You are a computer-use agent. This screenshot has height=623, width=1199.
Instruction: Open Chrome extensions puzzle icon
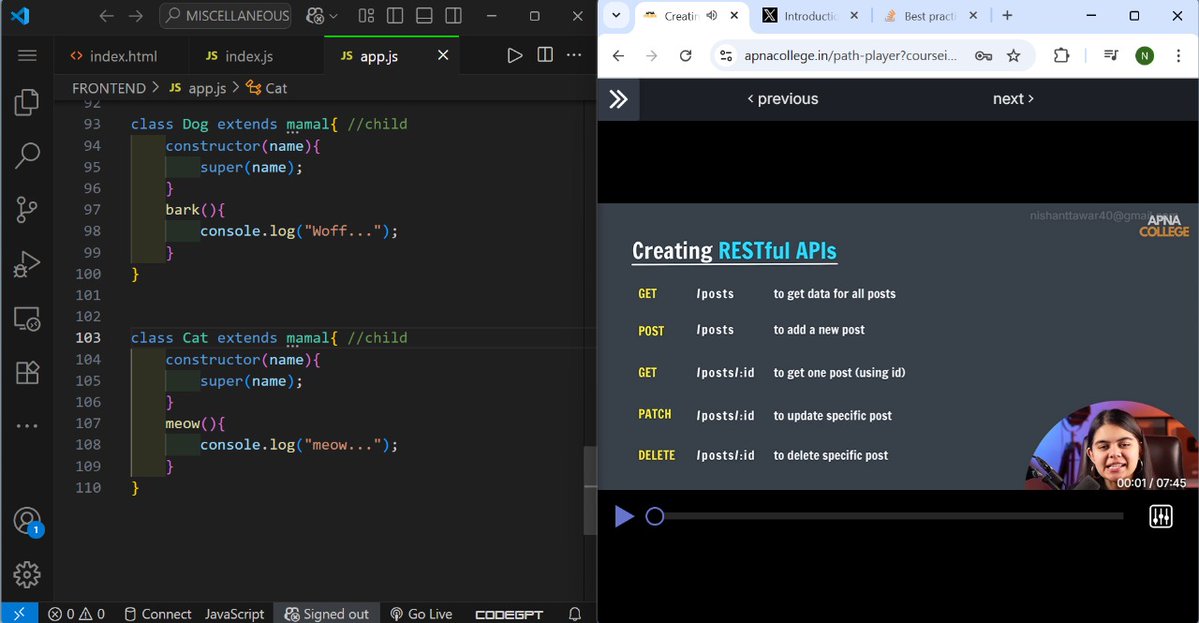pyautogui.click(x=1061, y=55)
